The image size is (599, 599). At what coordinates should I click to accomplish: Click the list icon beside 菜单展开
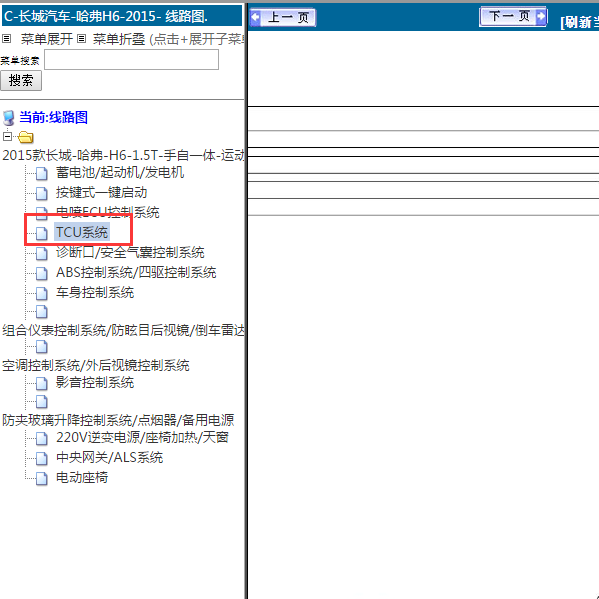point(6,39)
